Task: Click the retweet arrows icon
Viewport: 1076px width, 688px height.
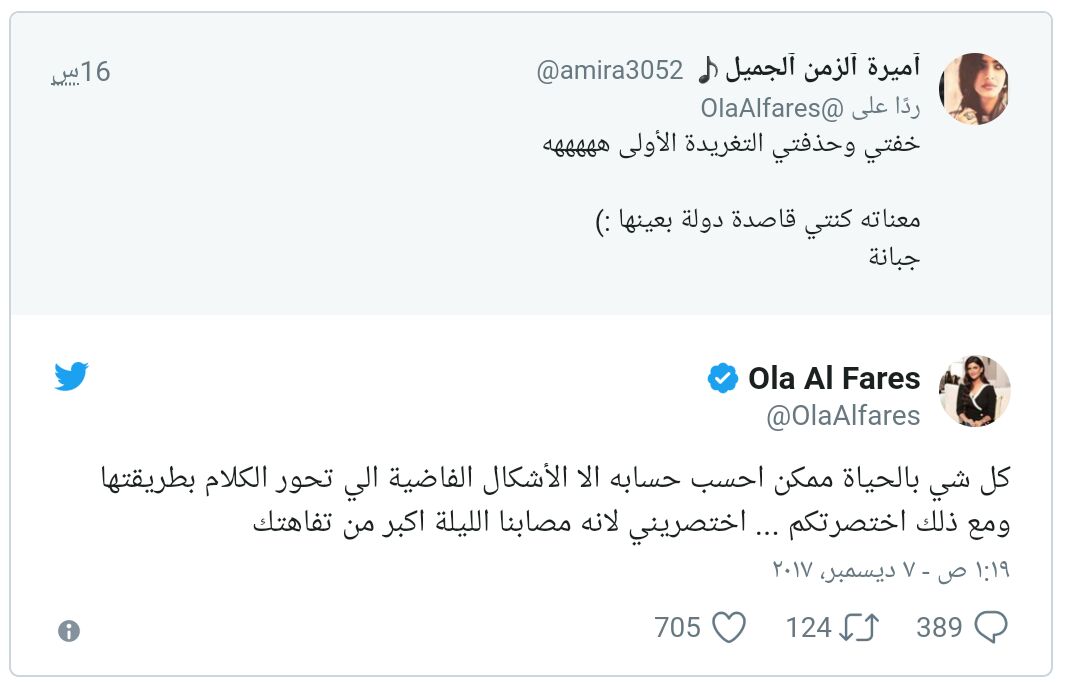Action: 859,627
